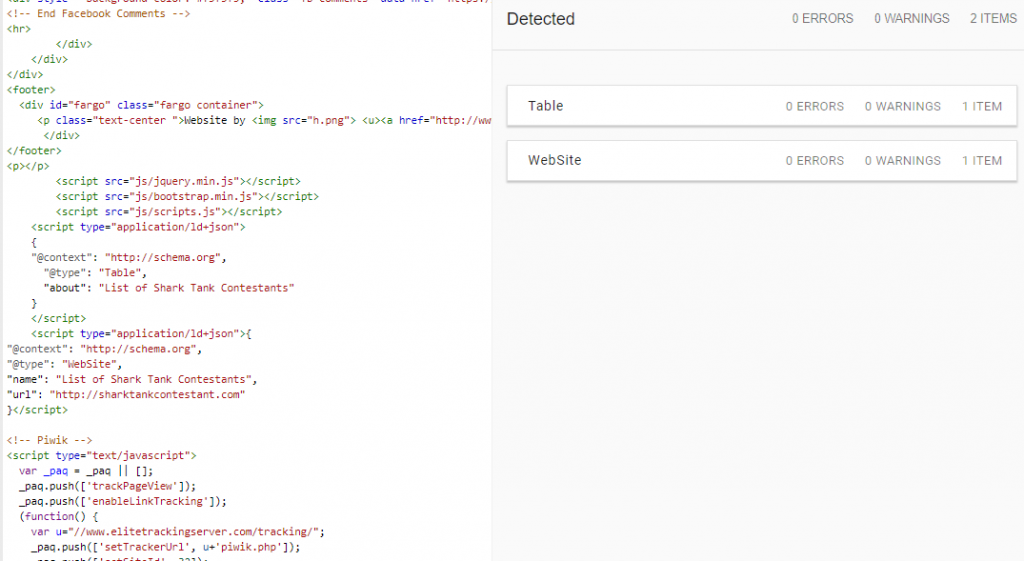Click the first "@context" schema.org line
Screen dimensions: 1024x561
pyautogui.click(x=129, y=257)
